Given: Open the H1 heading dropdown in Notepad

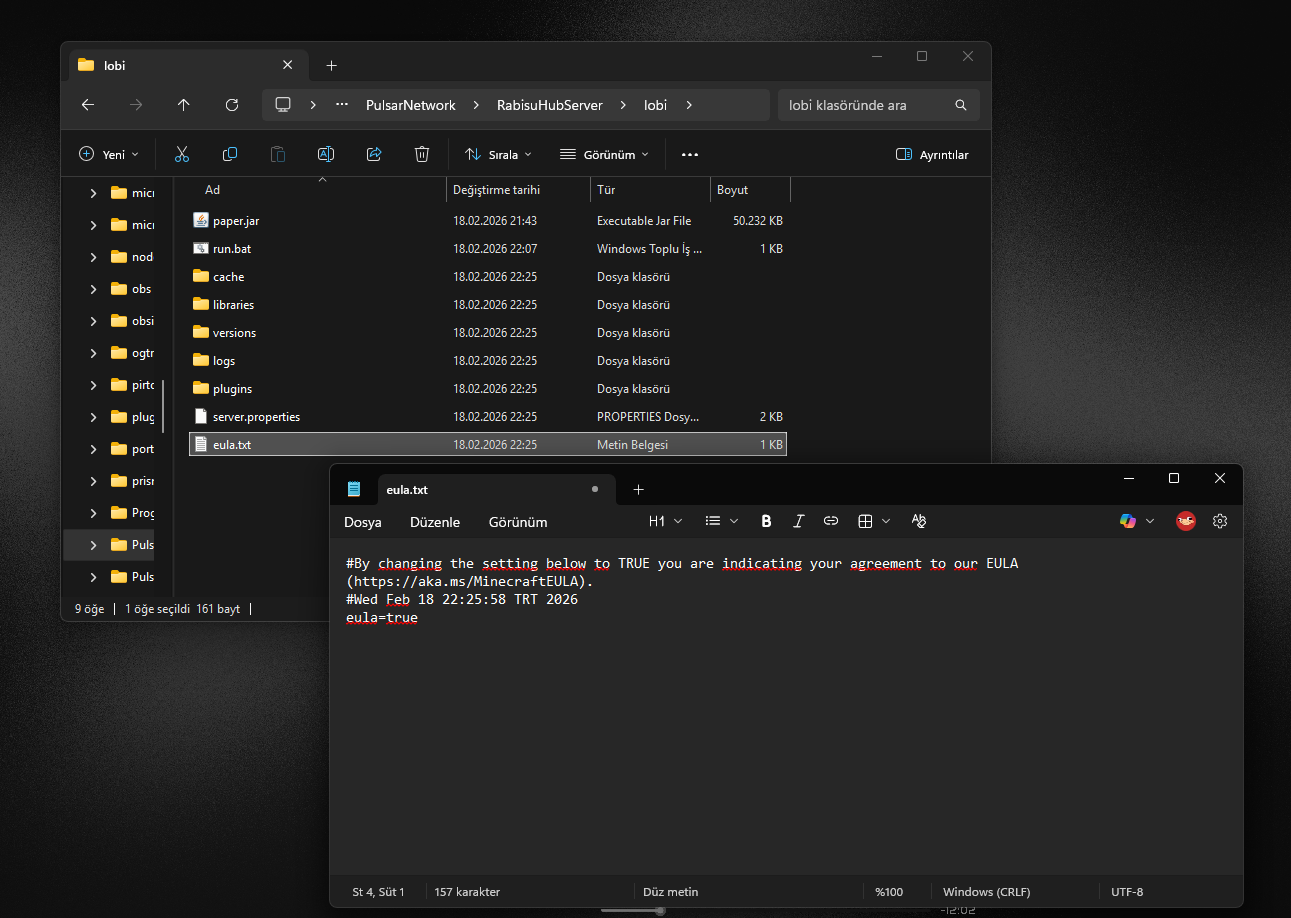Looking at the screenshot, I should tap(666, 521).
